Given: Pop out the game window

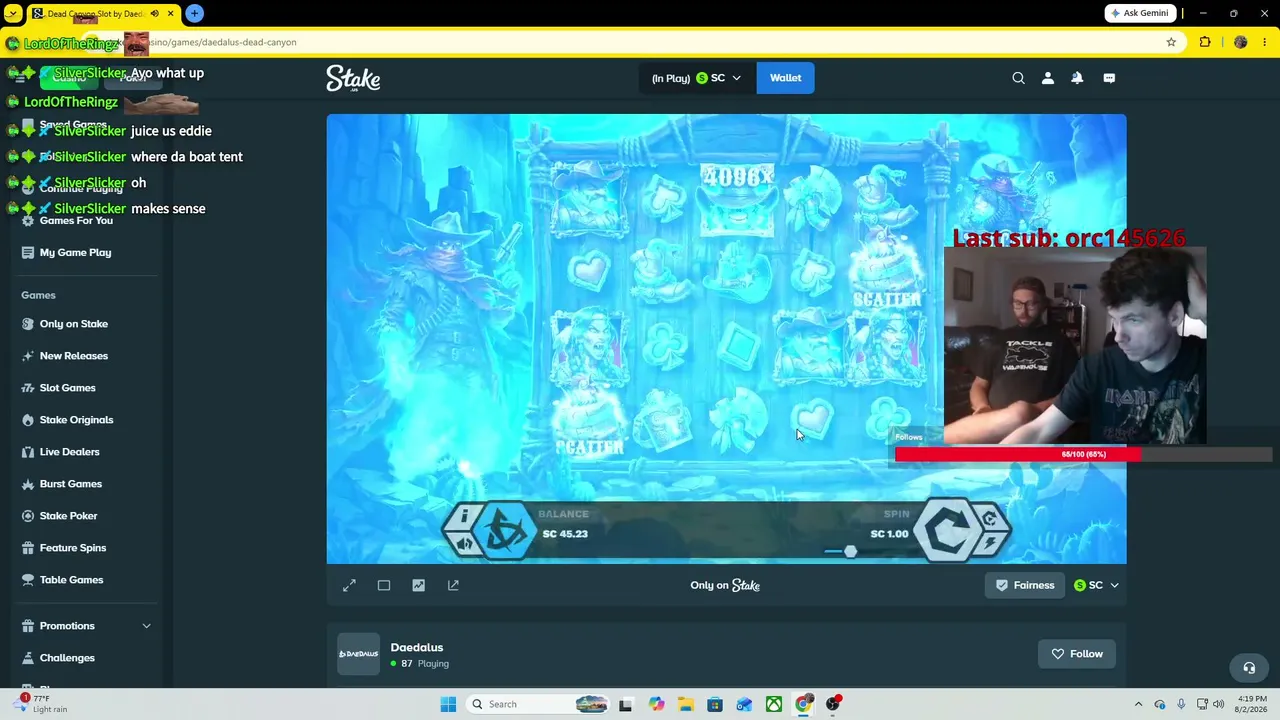Looking at the screenshot, I should [453, 585].
